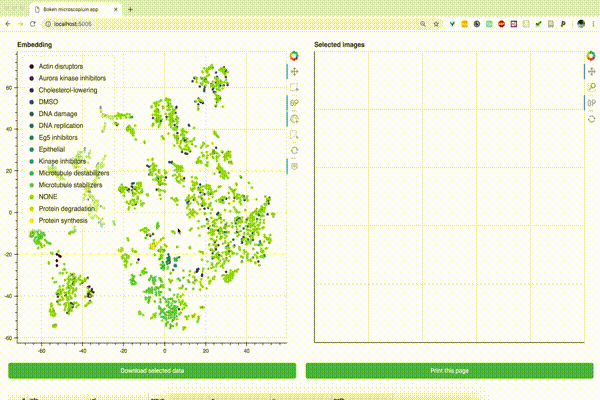Select the Pan tool in the Embedding toolbar
The width and height of the screenshot is (600, 400).
294,72
